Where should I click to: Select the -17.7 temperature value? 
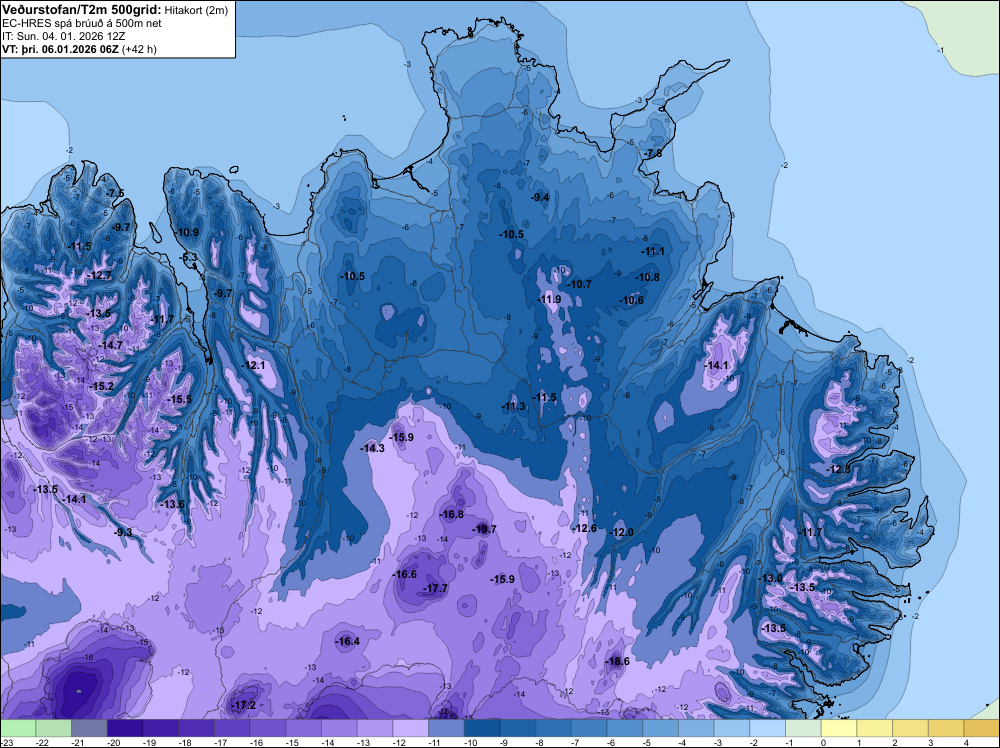[x=436, y=588]
